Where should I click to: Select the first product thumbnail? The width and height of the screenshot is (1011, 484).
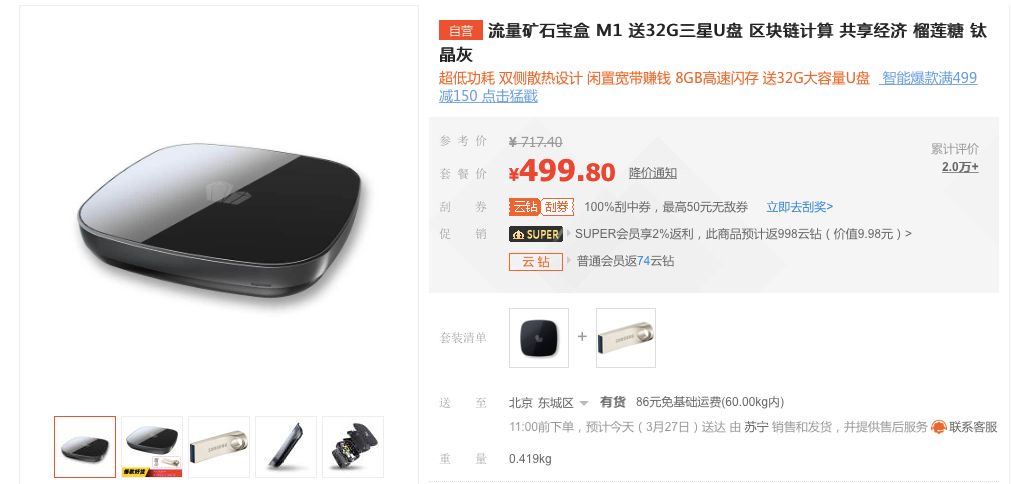tap(85, 447)
